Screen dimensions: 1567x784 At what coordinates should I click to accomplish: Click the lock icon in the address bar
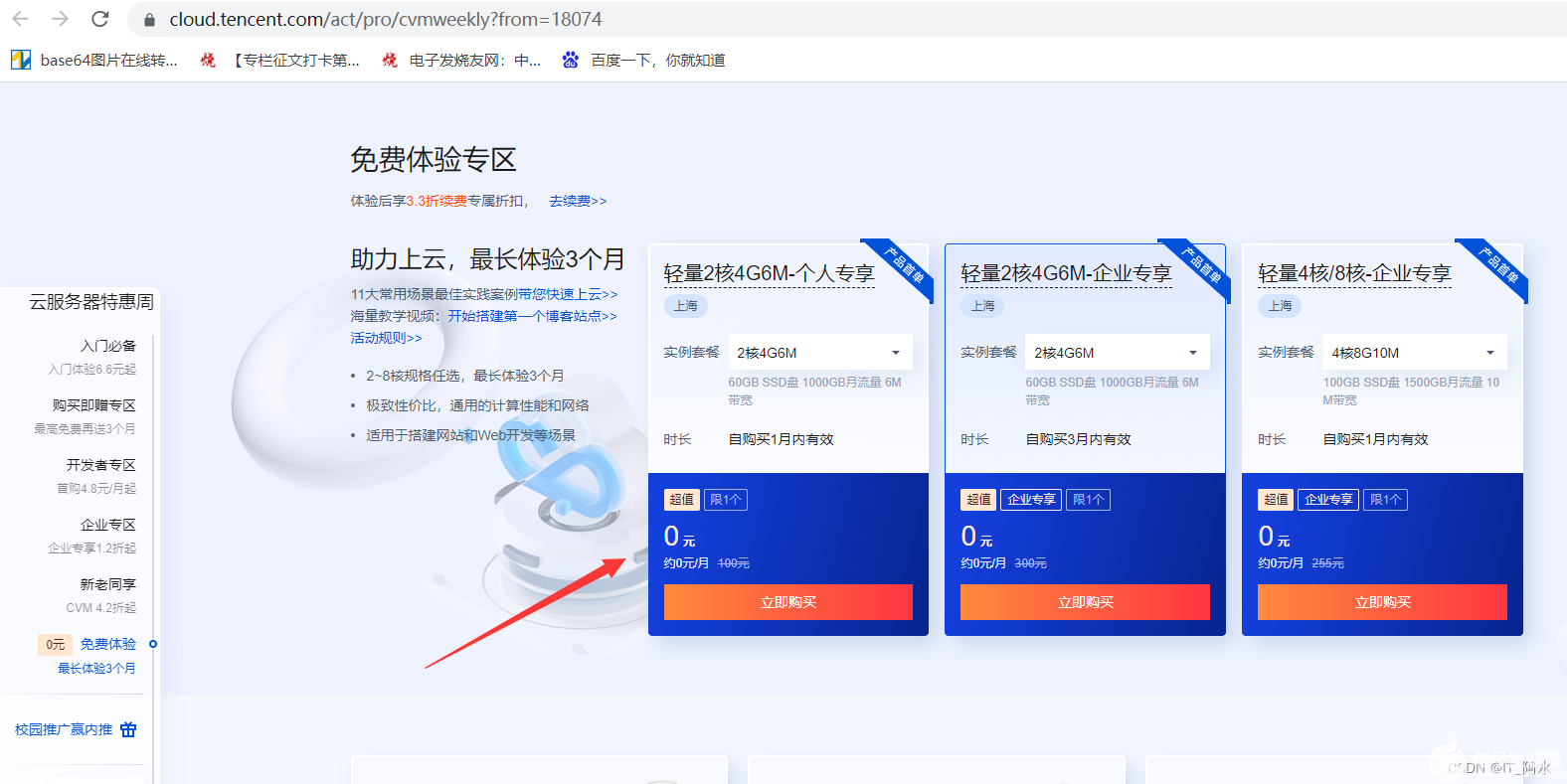[149, 20]
